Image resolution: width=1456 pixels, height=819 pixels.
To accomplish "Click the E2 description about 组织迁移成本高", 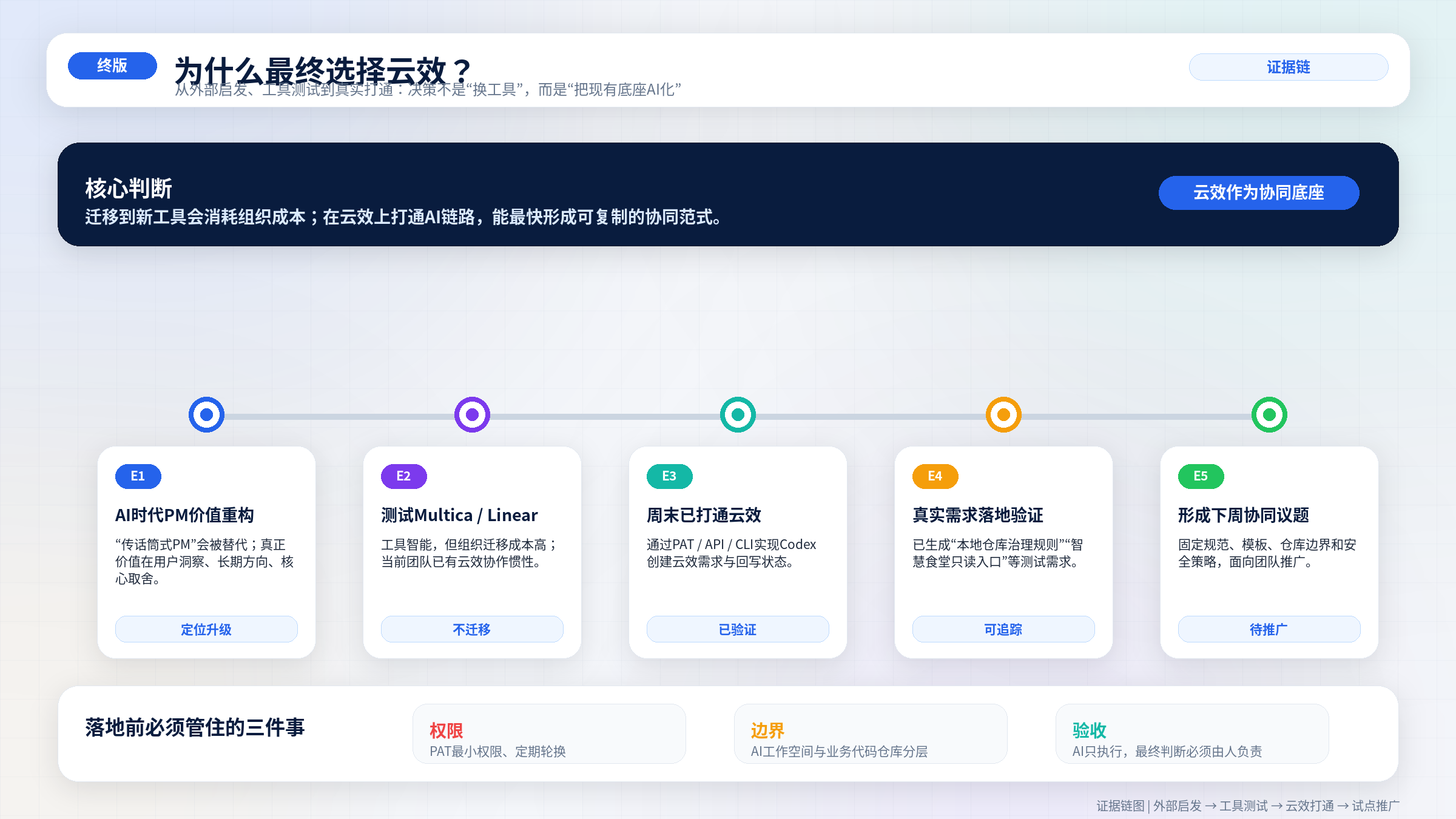I will (x=470, y=553).
